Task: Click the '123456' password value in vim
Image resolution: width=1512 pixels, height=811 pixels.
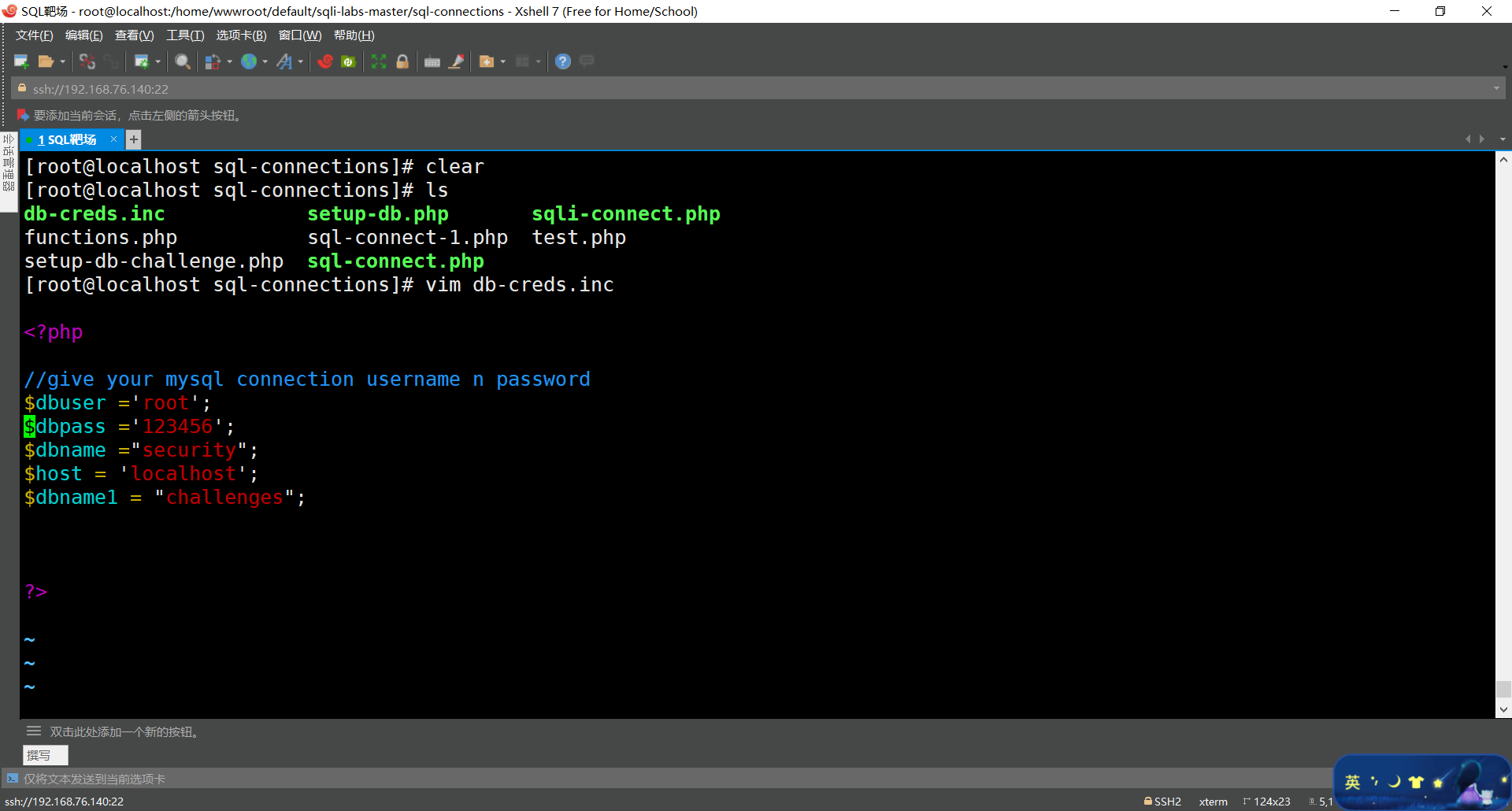Action: (x=177, y=426)
